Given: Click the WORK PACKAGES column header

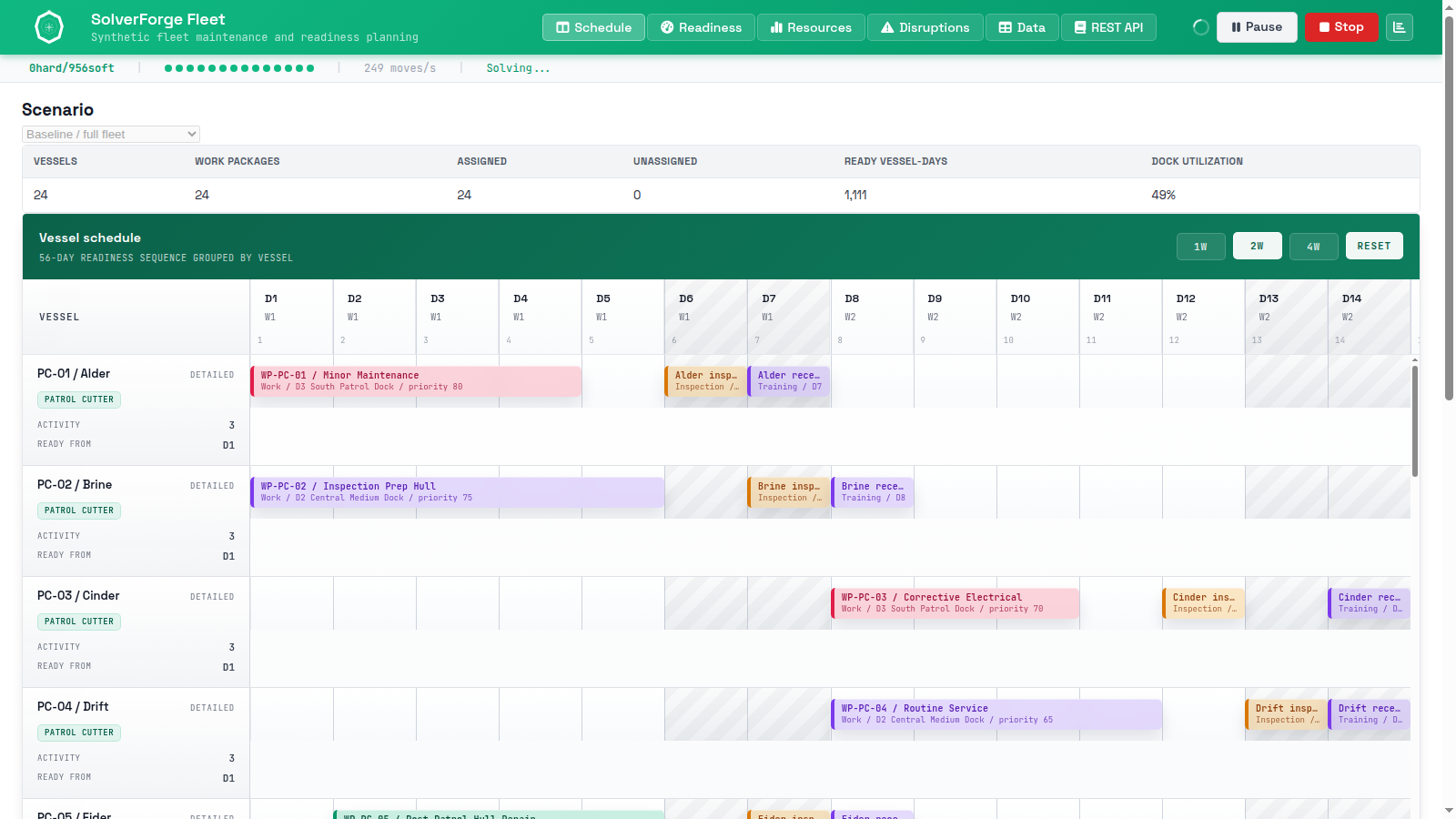Looking at the screenshot, I should click(x=237, y=161).
